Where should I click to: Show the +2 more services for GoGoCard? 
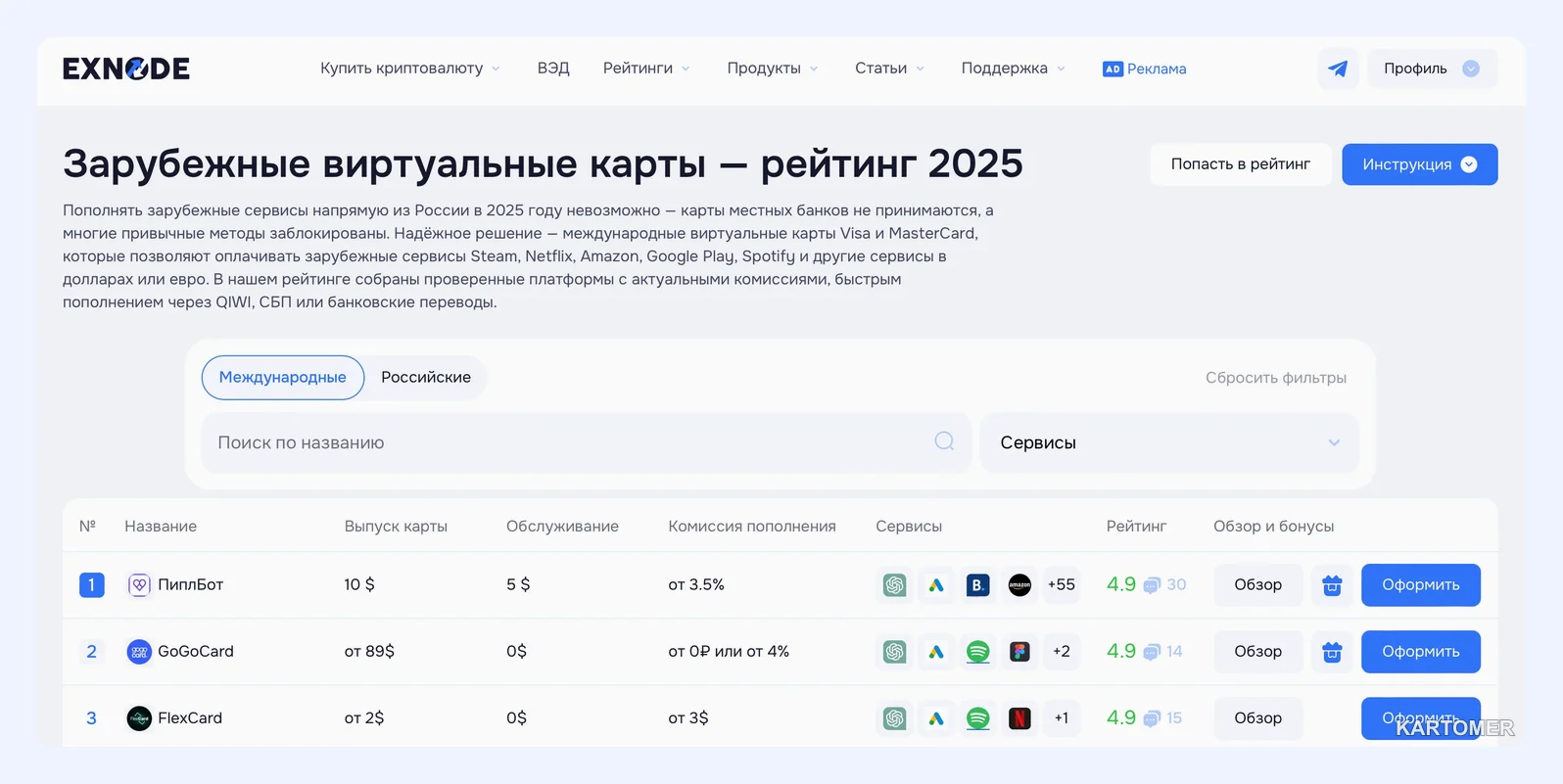pyautogui.click(x=1062, y=652)
